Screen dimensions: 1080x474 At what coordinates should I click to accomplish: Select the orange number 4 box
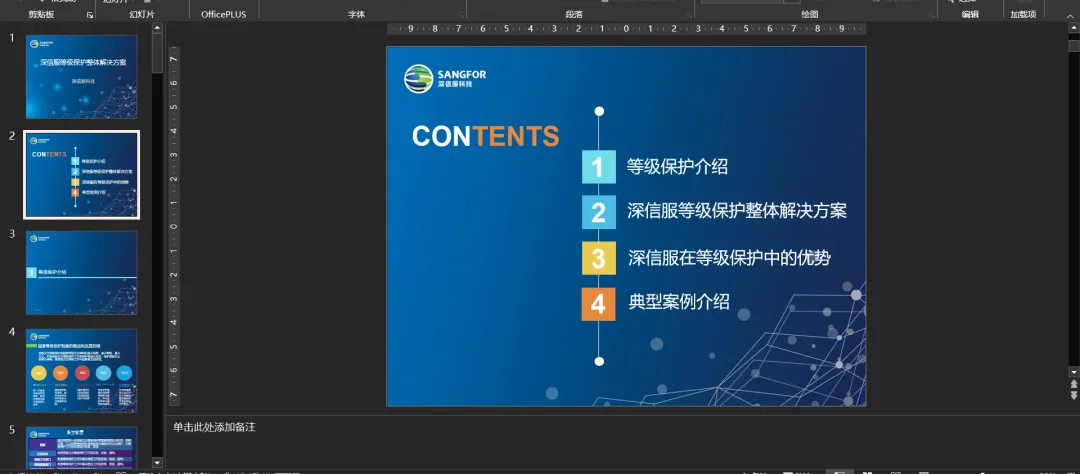coord(599,304)
